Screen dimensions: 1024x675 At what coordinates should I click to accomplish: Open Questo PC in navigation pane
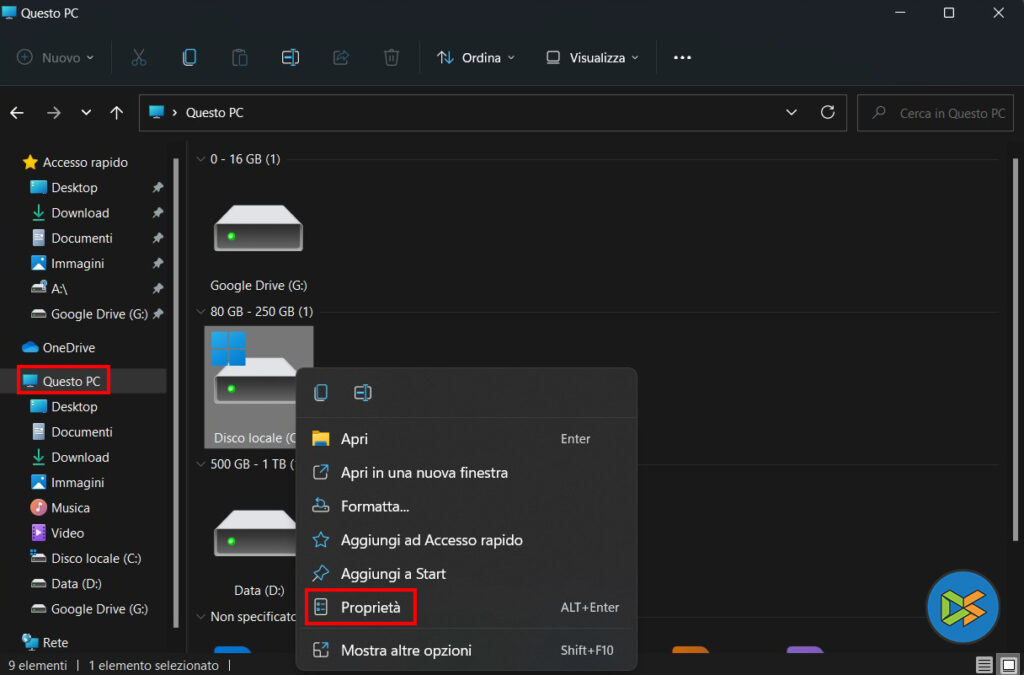(x=70, y=381)
